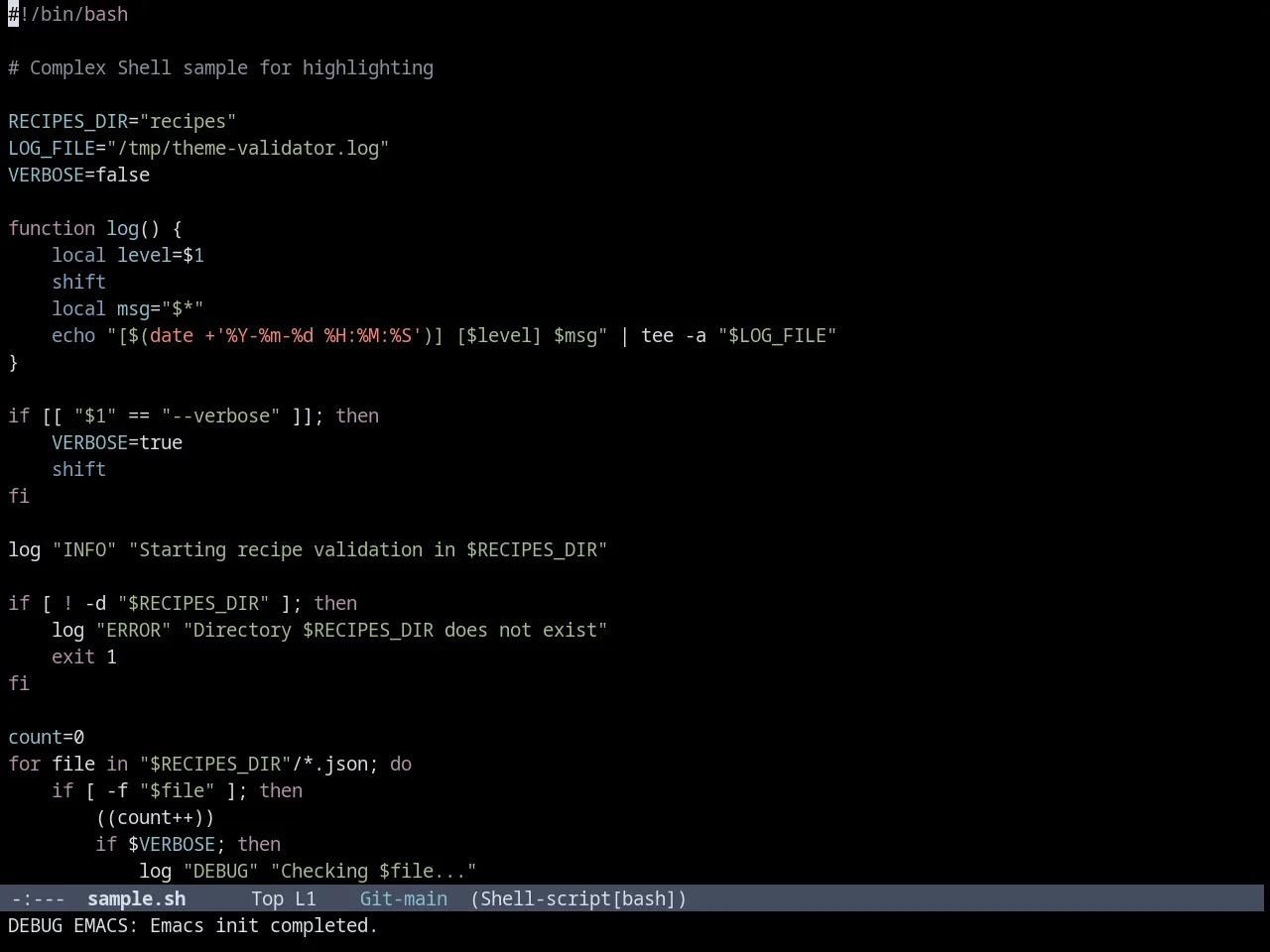Click the exit 1 statement
The width and height of the screenshot is (1270, 952).
click(x=84, y=657)
